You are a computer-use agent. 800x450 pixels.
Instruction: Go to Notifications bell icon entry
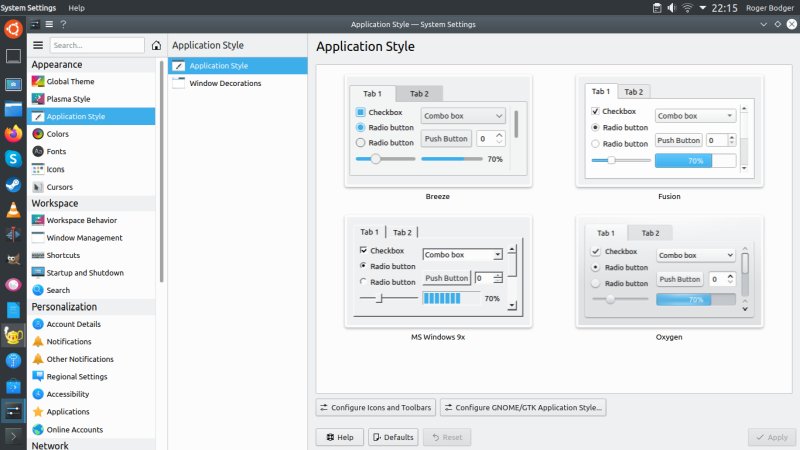(38, 342)
